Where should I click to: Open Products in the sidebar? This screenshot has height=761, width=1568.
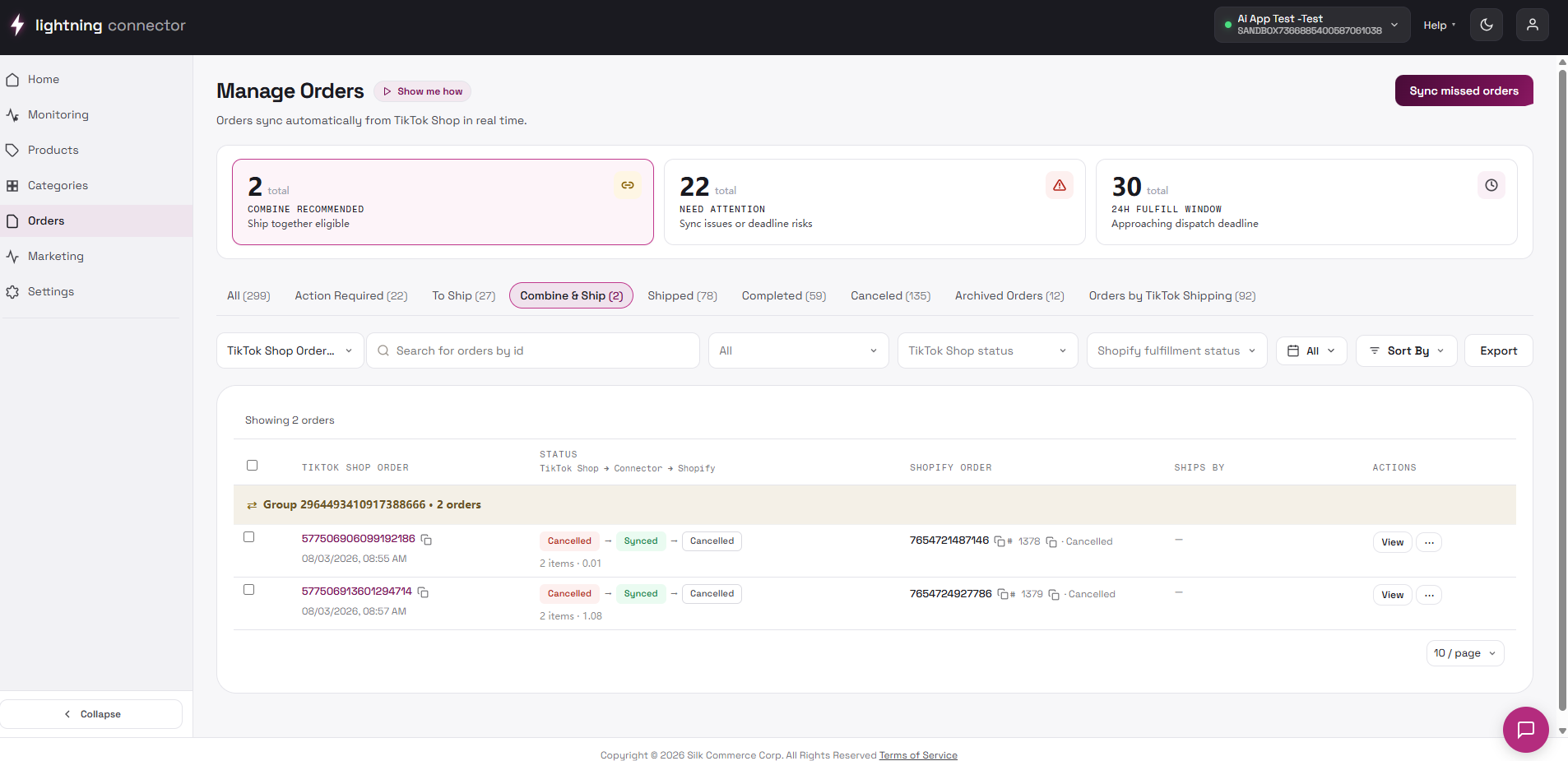pos(96,150)
